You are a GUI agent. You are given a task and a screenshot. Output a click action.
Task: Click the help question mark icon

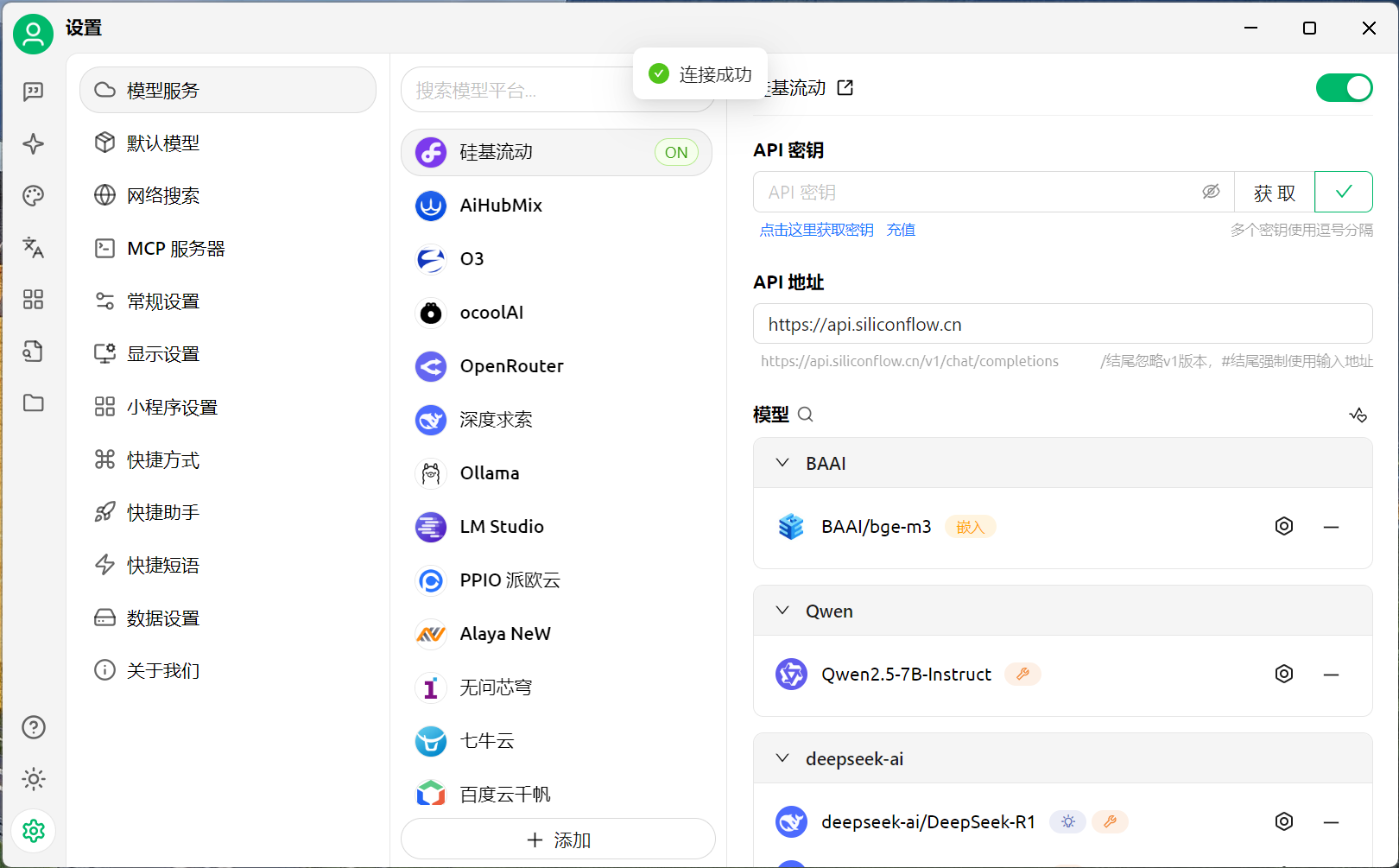tap(33, 727)
